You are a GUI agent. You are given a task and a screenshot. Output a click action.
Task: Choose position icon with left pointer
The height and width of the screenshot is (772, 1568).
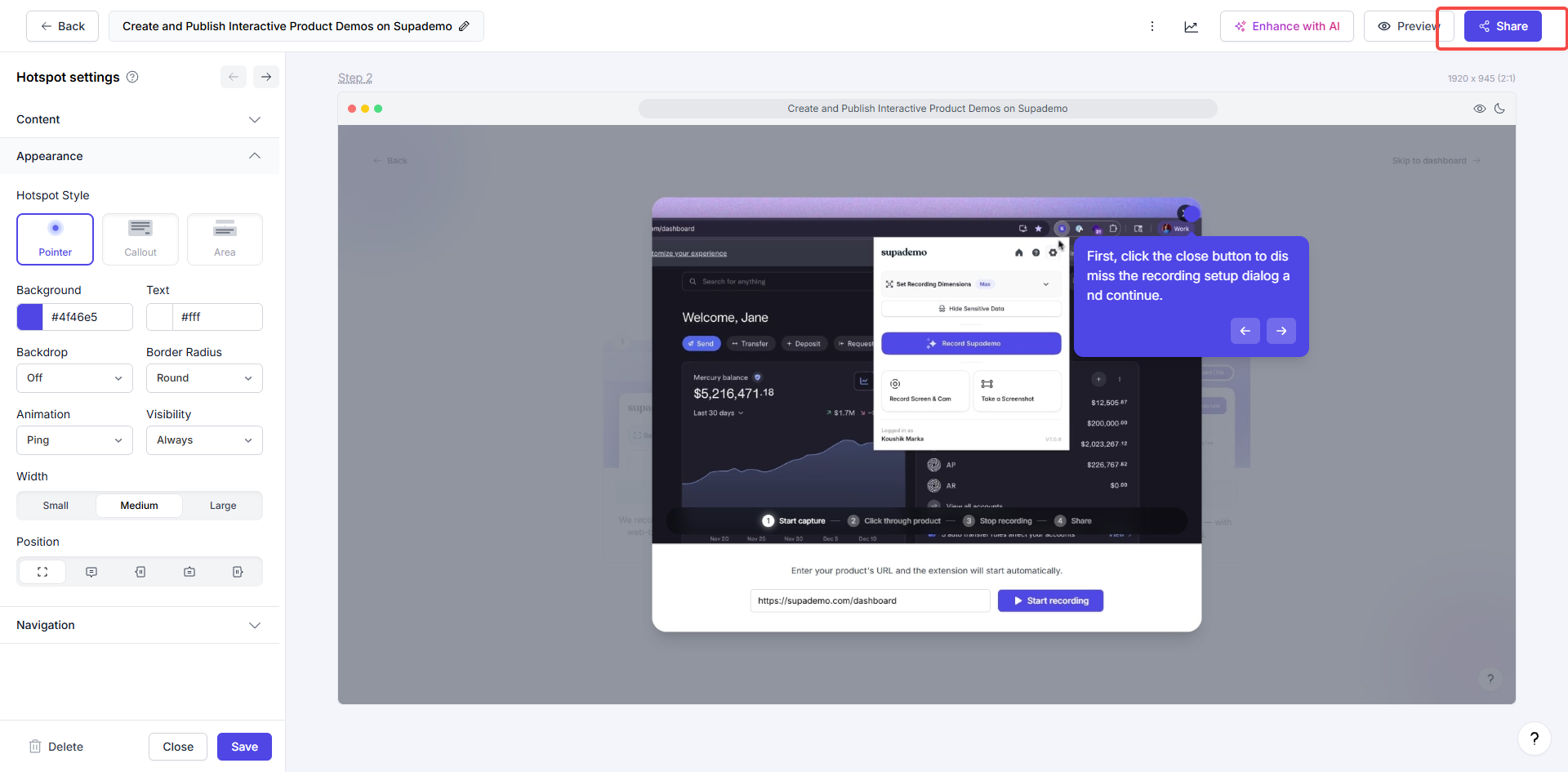coord(140,572)
